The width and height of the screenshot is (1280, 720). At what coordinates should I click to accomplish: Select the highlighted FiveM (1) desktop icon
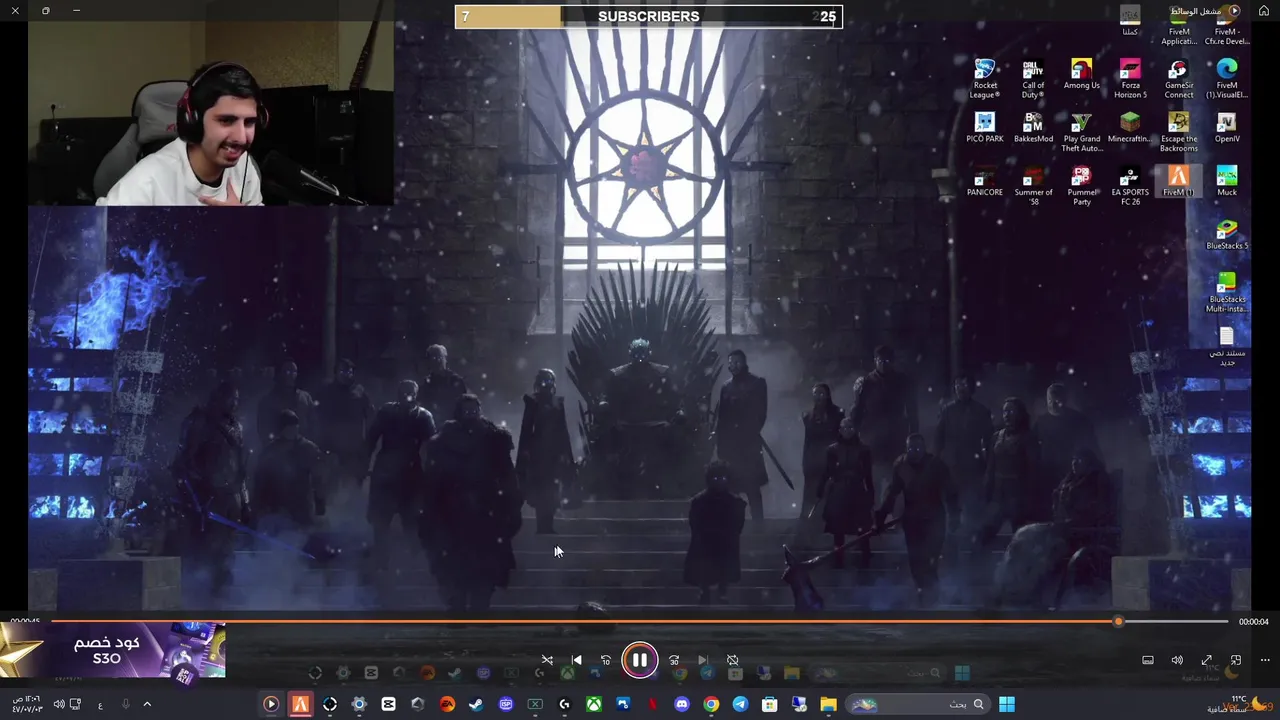1178,182
